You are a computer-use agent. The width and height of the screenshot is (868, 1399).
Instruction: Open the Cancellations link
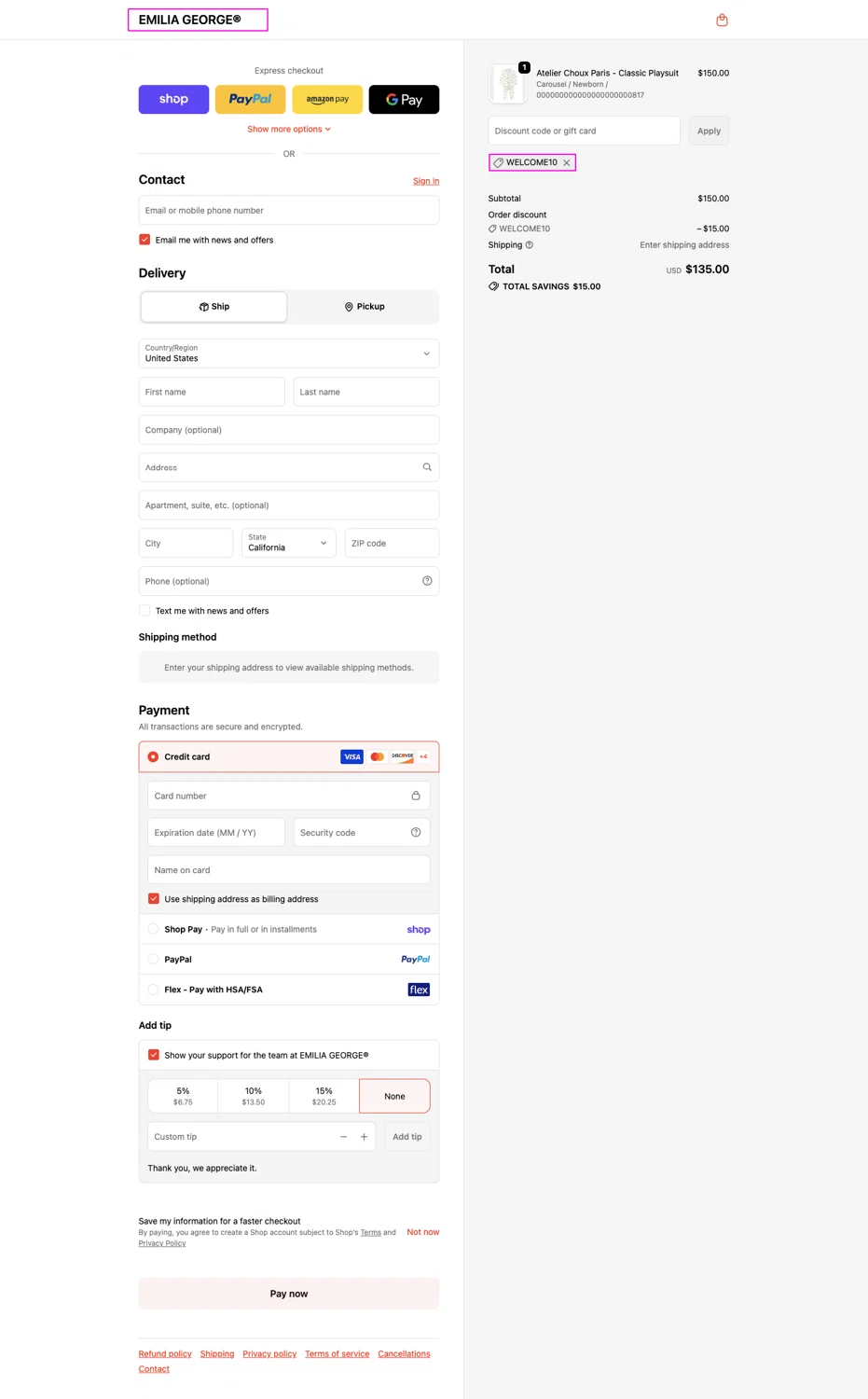pos(404,1354)
